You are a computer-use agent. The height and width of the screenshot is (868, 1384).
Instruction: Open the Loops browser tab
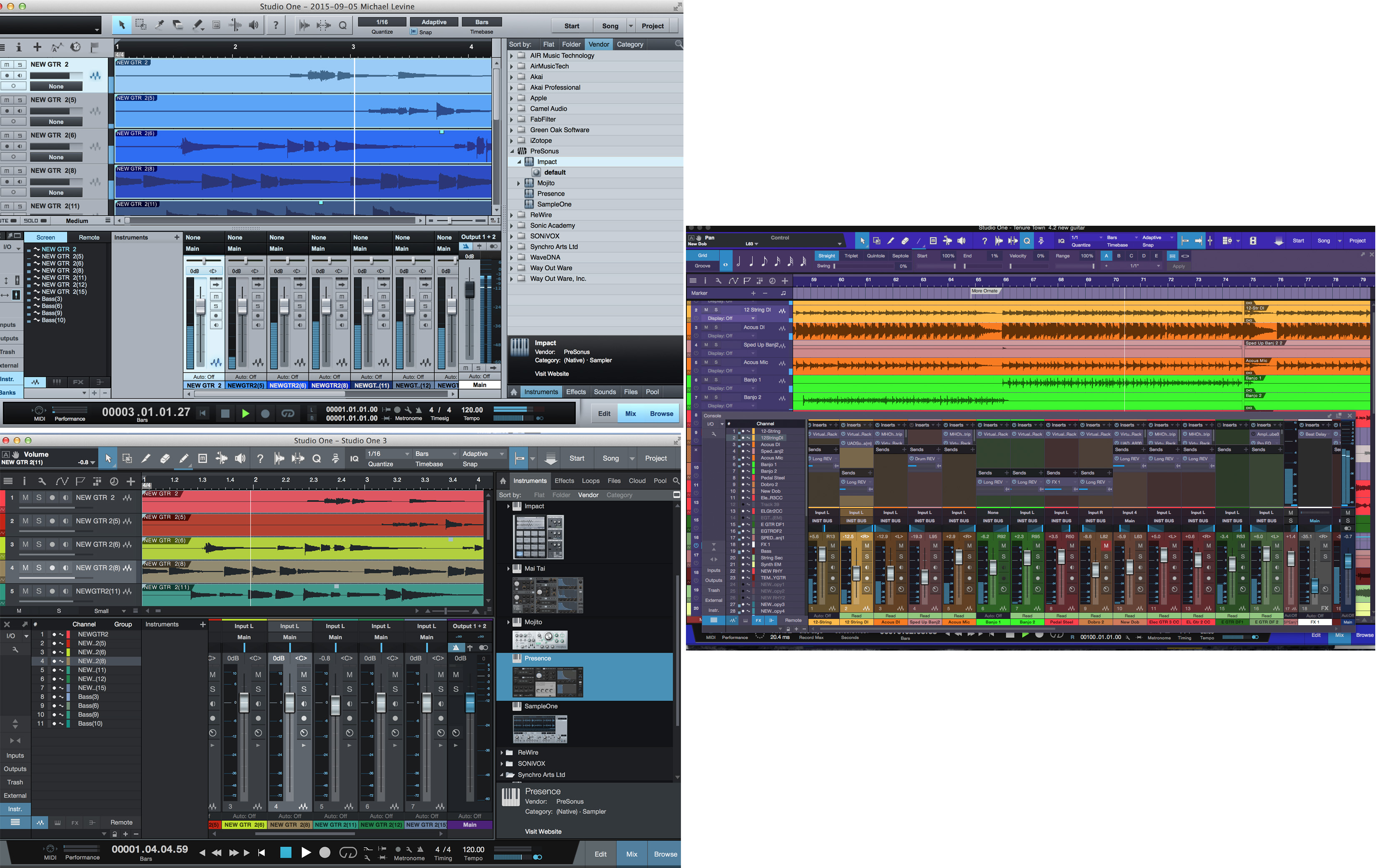[x=591, y=481]
